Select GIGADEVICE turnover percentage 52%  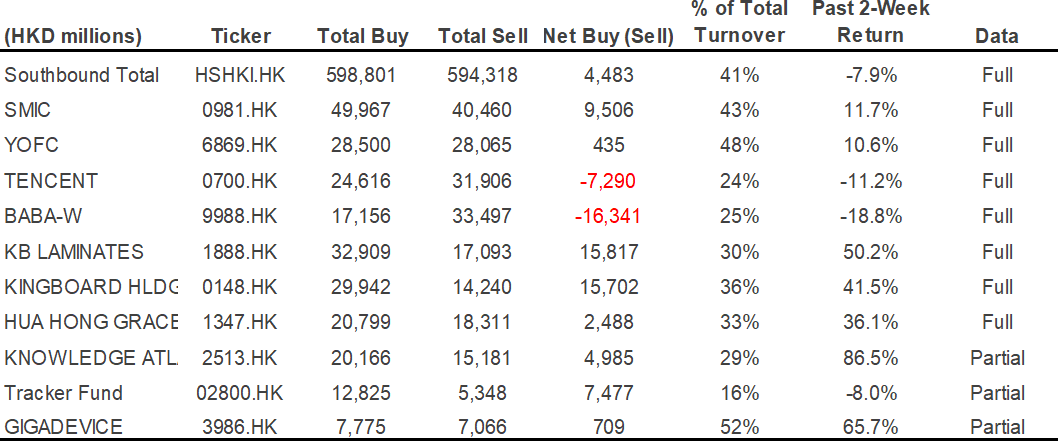[x=740, y=427]
